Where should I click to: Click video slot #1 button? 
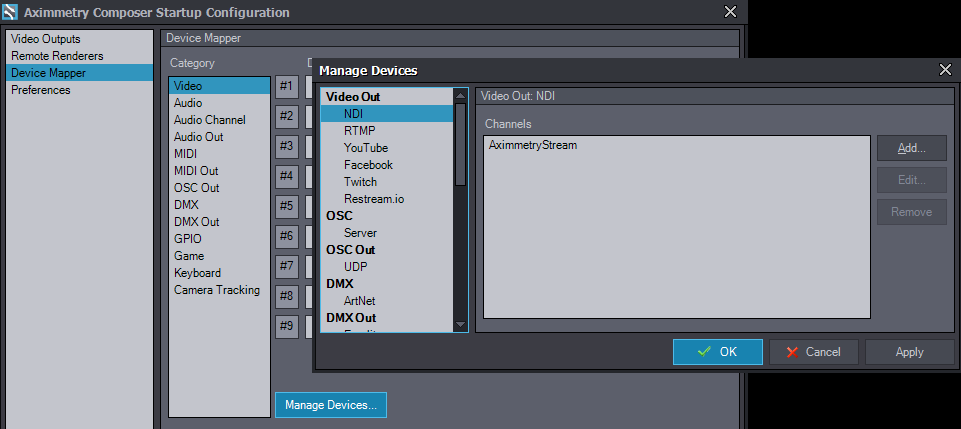(x=287, y=86)
